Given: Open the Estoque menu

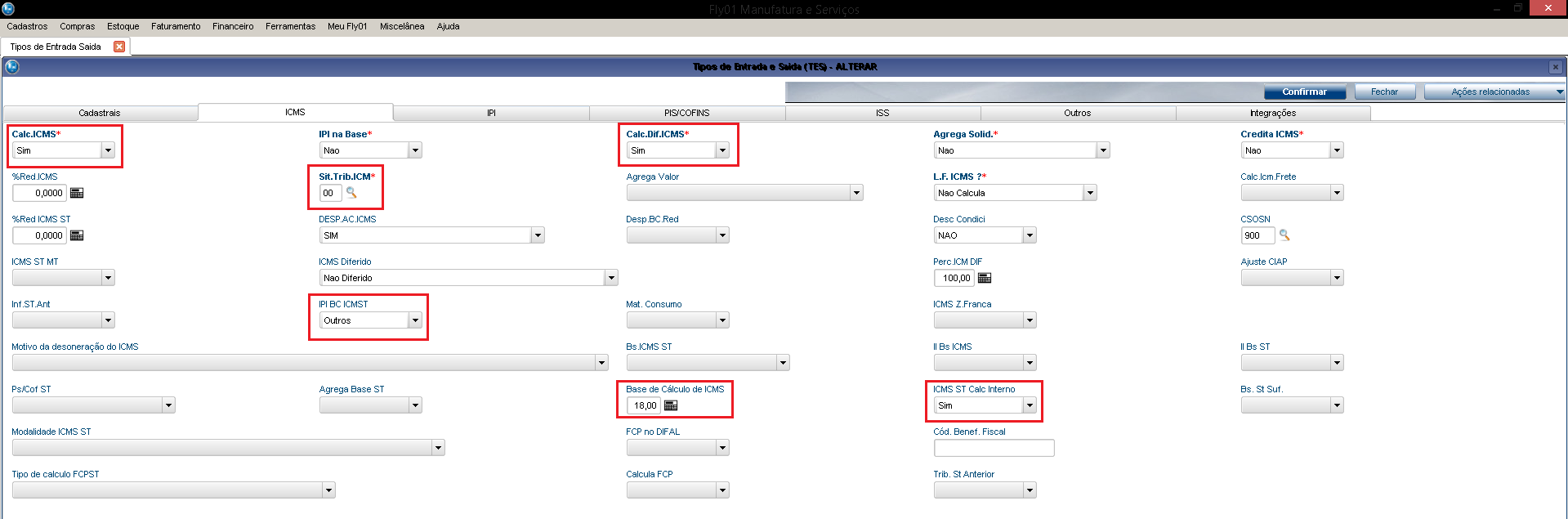Looking at the screenshot, I should pyautogui.click(x=123, y=26).
